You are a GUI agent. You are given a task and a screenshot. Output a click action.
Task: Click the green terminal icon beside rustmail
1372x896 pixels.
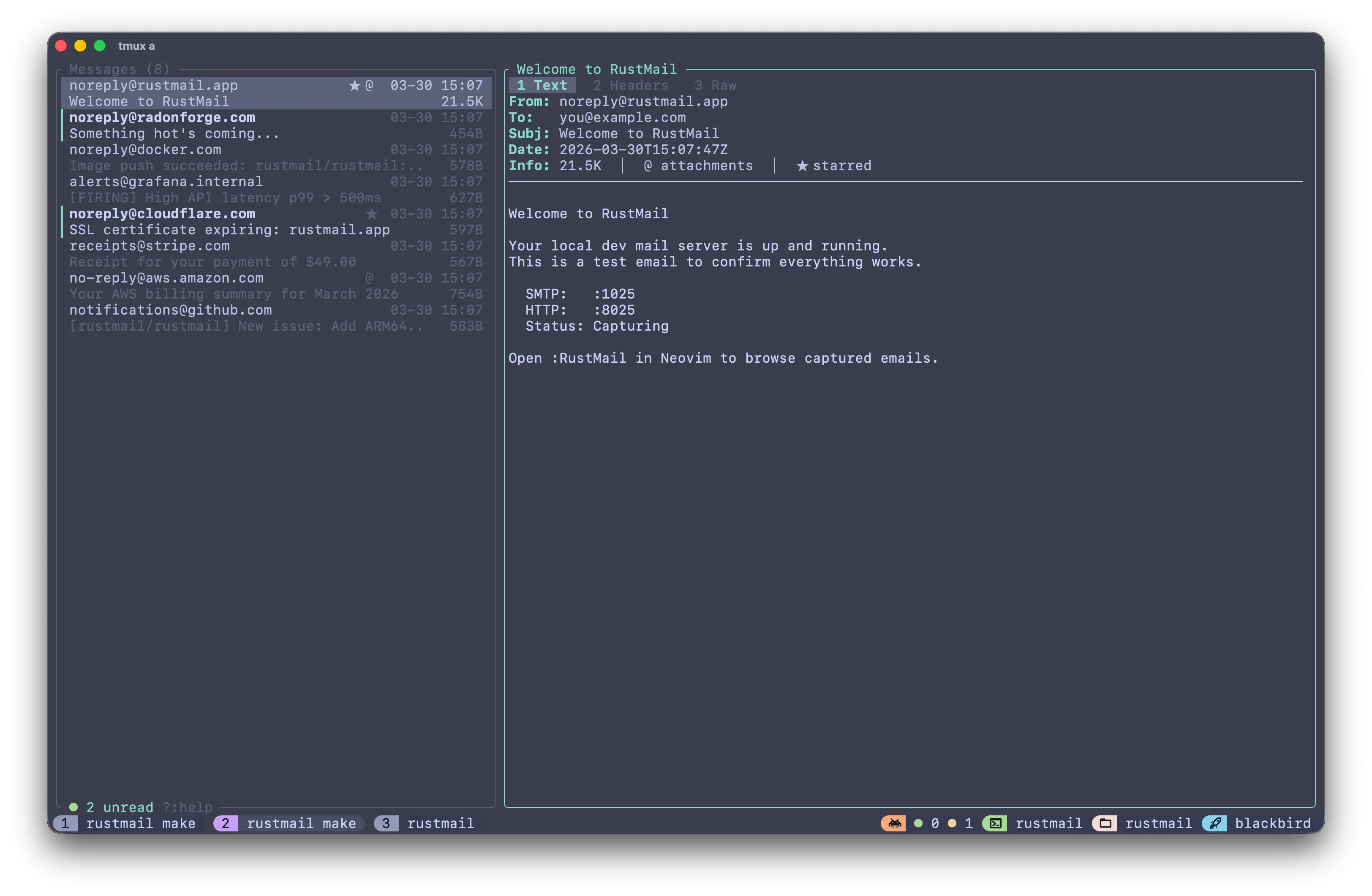click(x=996, y=823)
